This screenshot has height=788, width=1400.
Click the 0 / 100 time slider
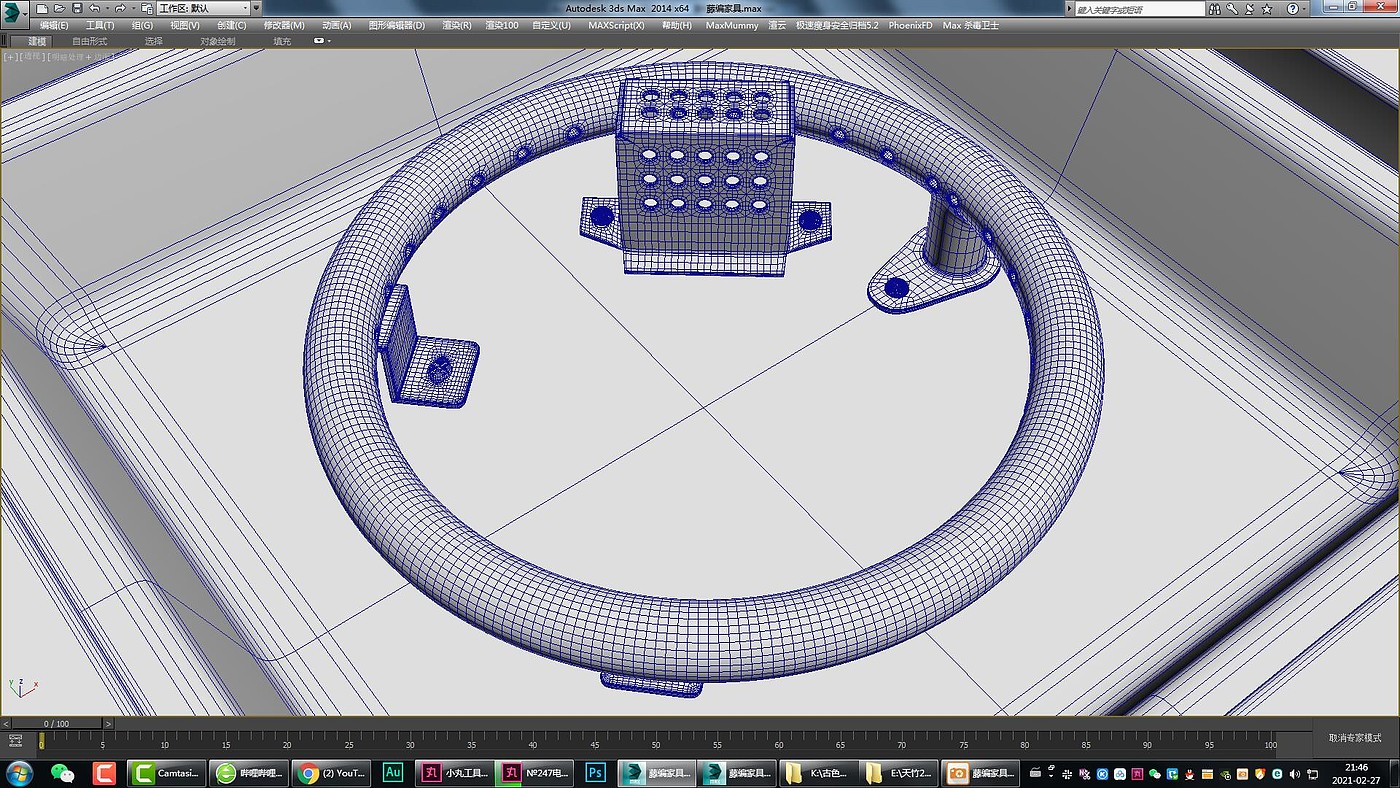tap(56, 723)
